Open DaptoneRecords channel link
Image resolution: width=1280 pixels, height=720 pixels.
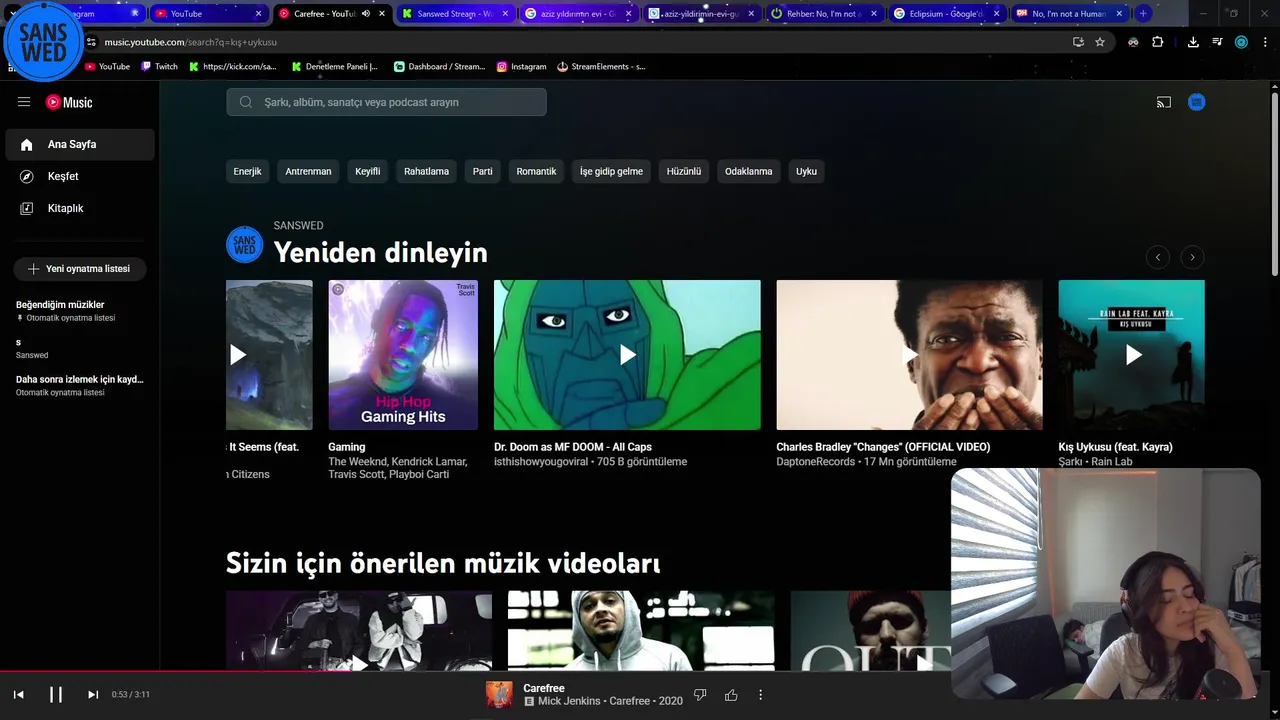[x=816, y=462]
